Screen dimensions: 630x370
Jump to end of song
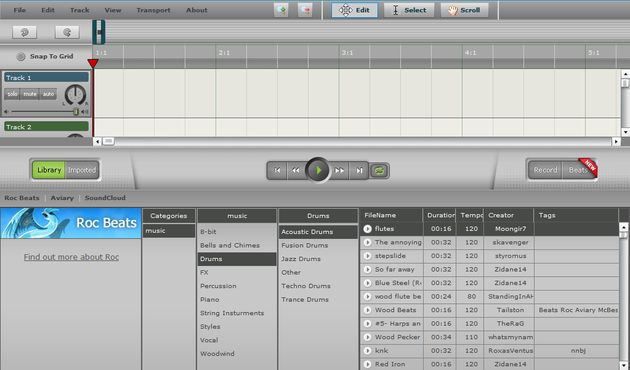(x=359, y=170)
